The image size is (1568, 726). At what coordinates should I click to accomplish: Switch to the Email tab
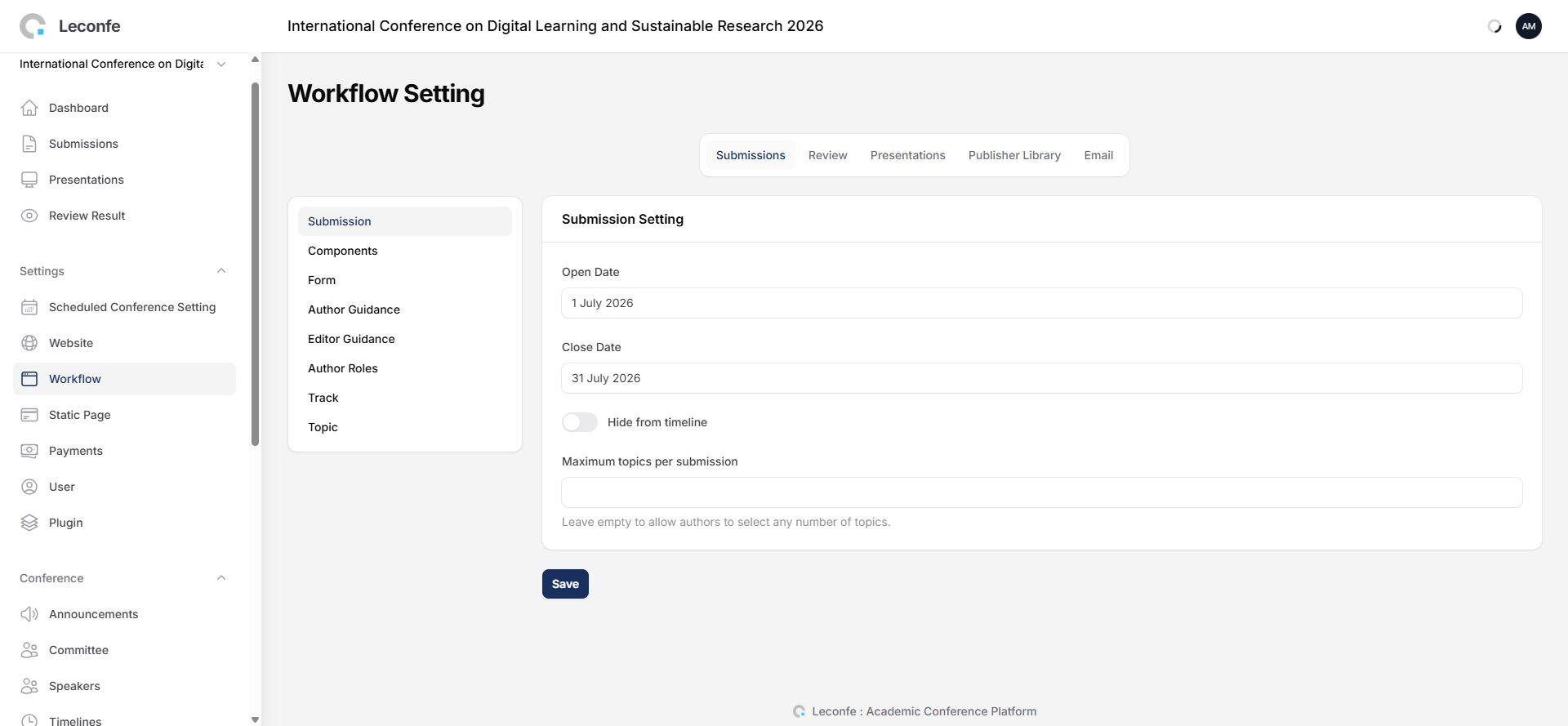[x=1098, y=155]
